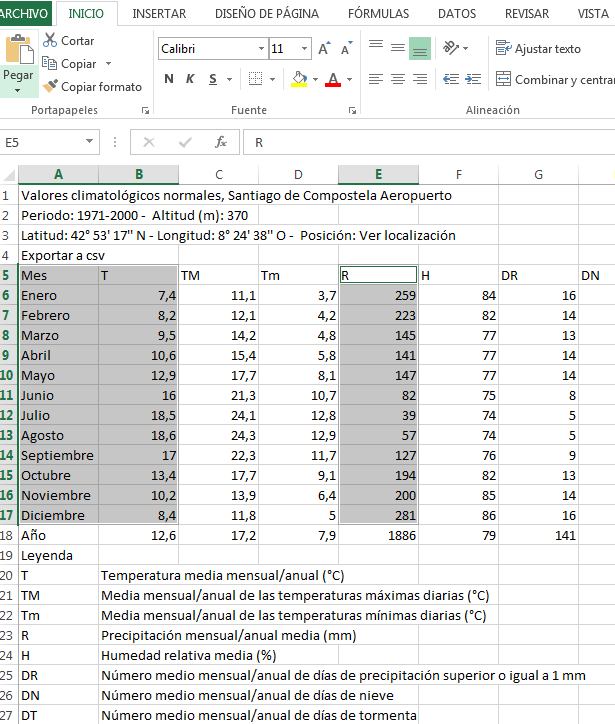Viewport: 615px width, 724px height.
Task: Open Fuente dialog launcher
Action: (352, 110)
